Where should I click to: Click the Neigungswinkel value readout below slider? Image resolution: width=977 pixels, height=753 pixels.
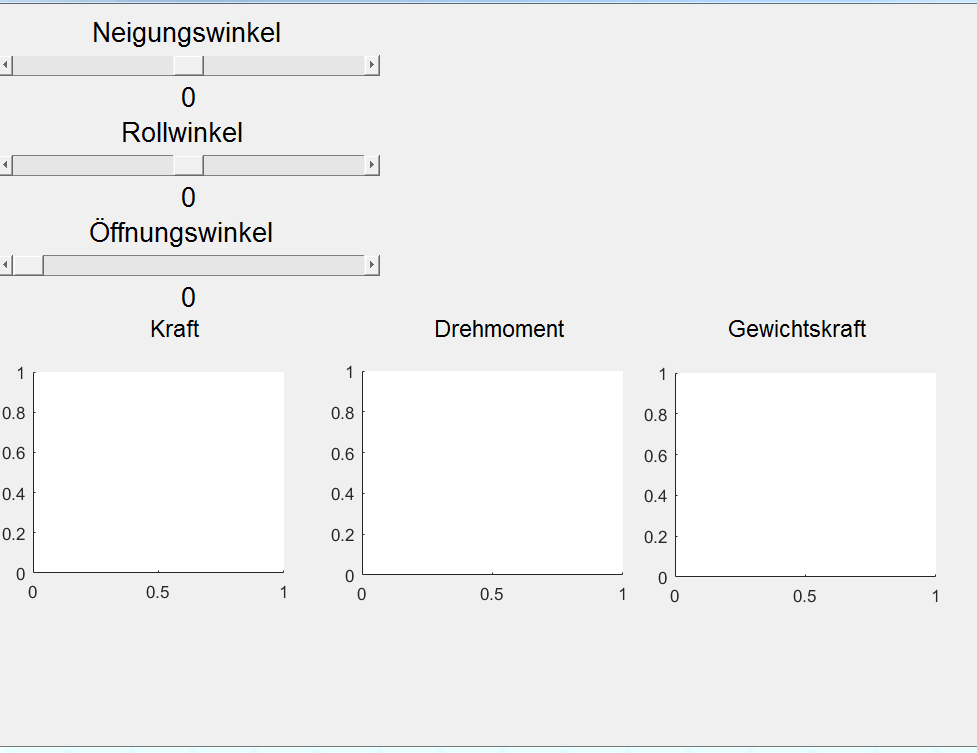(x=188, y=98)
